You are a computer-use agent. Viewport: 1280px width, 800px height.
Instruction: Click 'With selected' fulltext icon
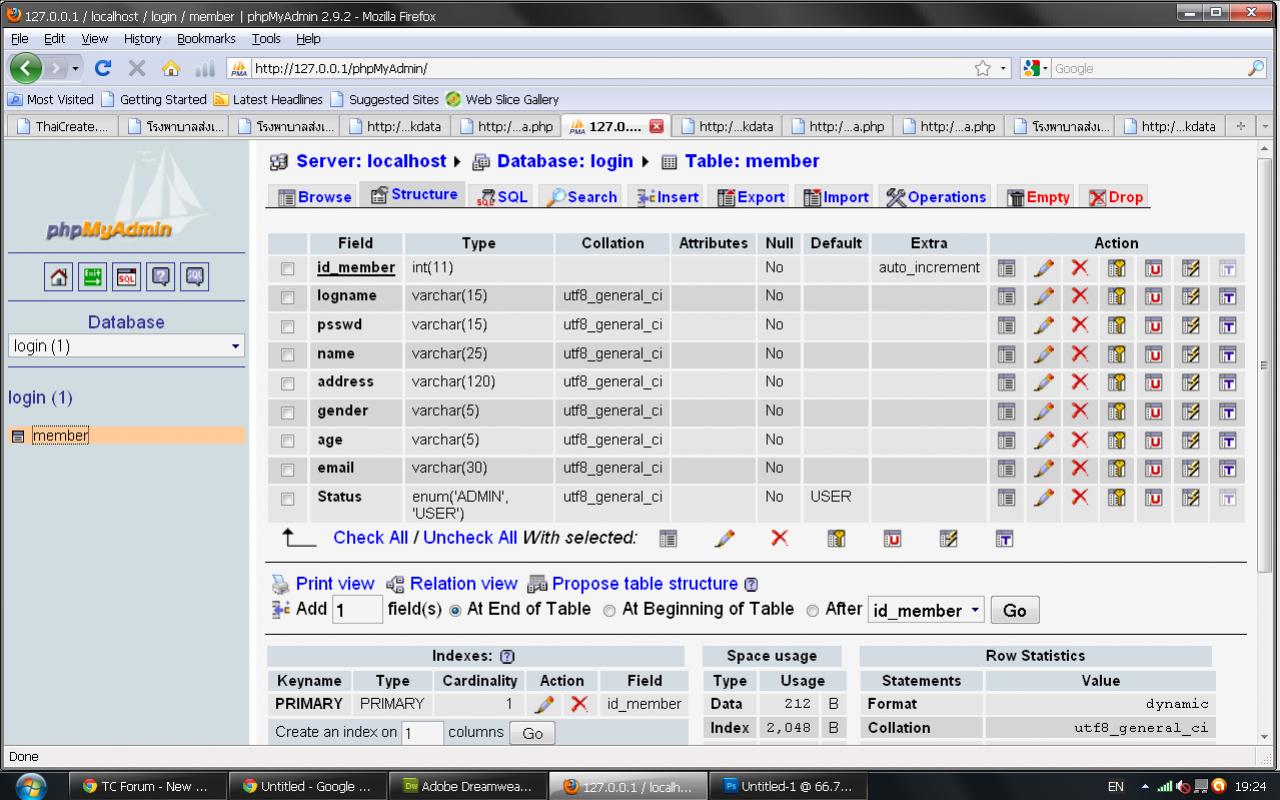pyautogui.click(x=1004, y=538)
